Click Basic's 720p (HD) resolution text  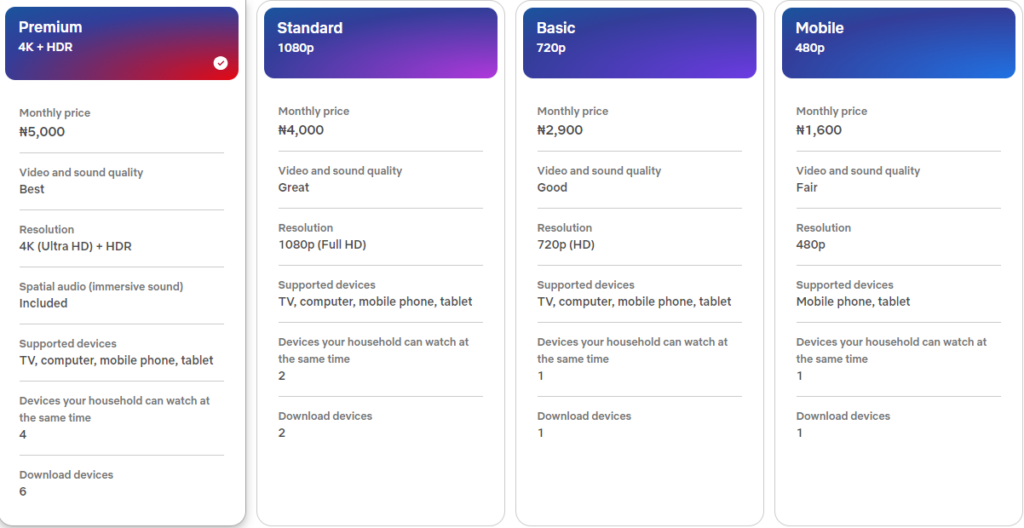[566, 244]
